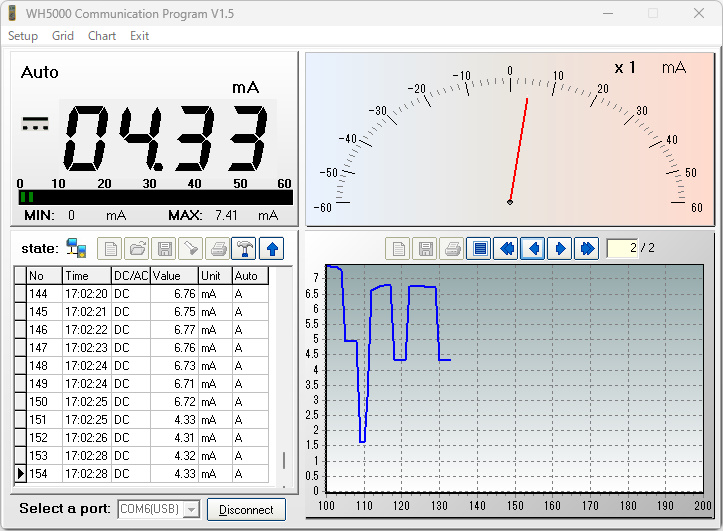
Task: Click the grid open folder icon
Action: pos(136,248)
